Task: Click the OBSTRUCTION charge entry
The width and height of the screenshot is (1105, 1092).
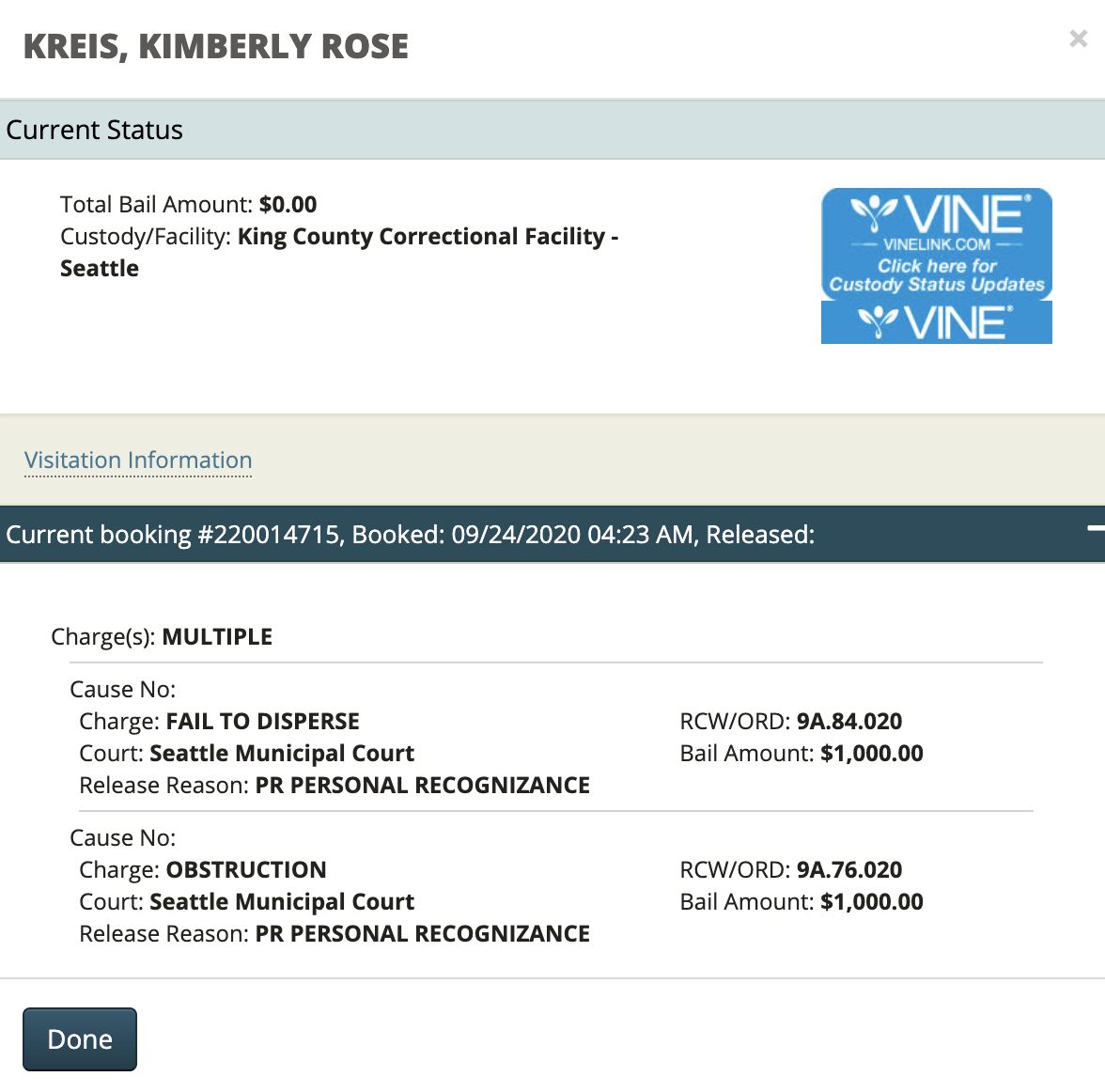Action: tap(246, 869)
